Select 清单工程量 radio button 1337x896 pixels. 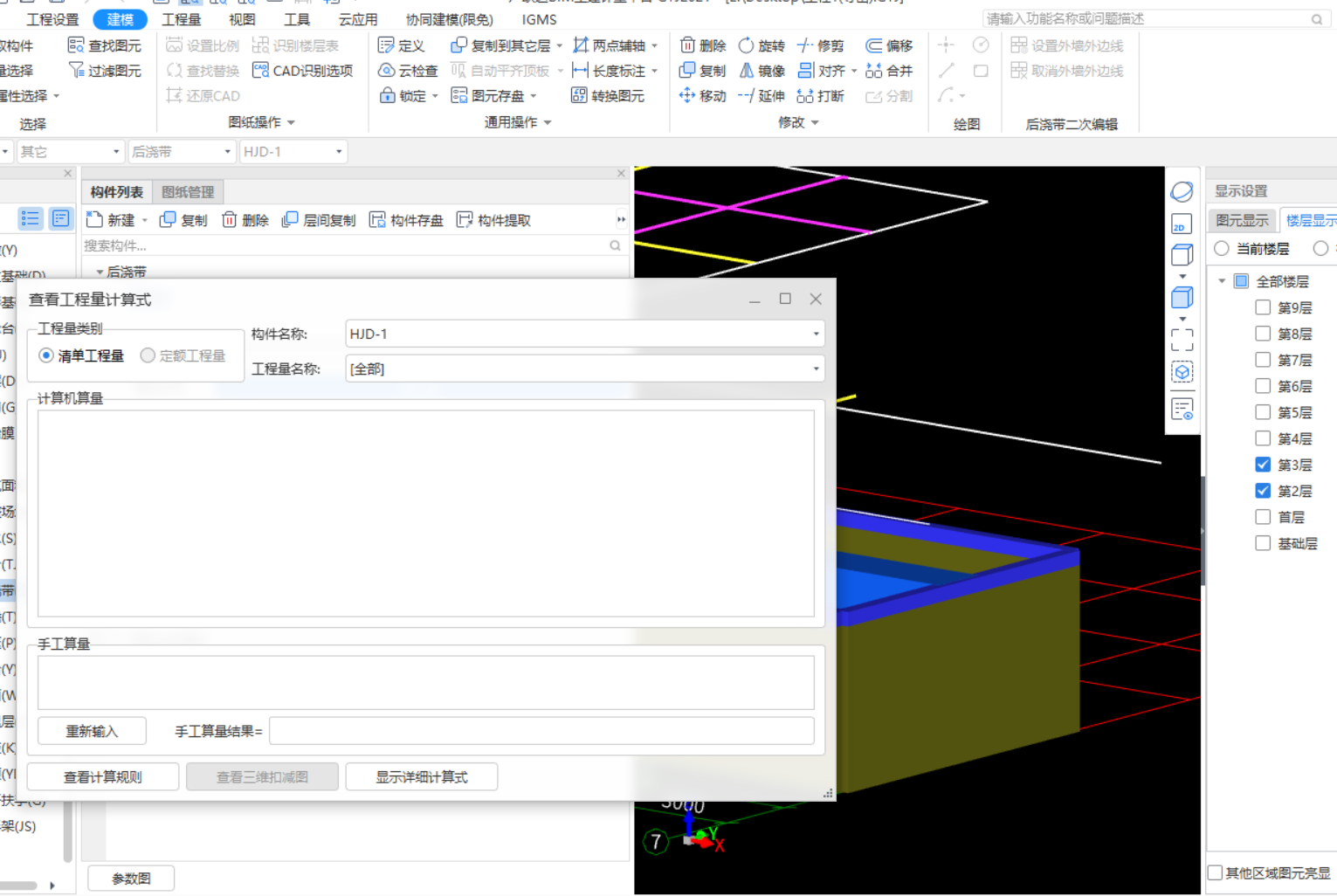pos(46,355)
